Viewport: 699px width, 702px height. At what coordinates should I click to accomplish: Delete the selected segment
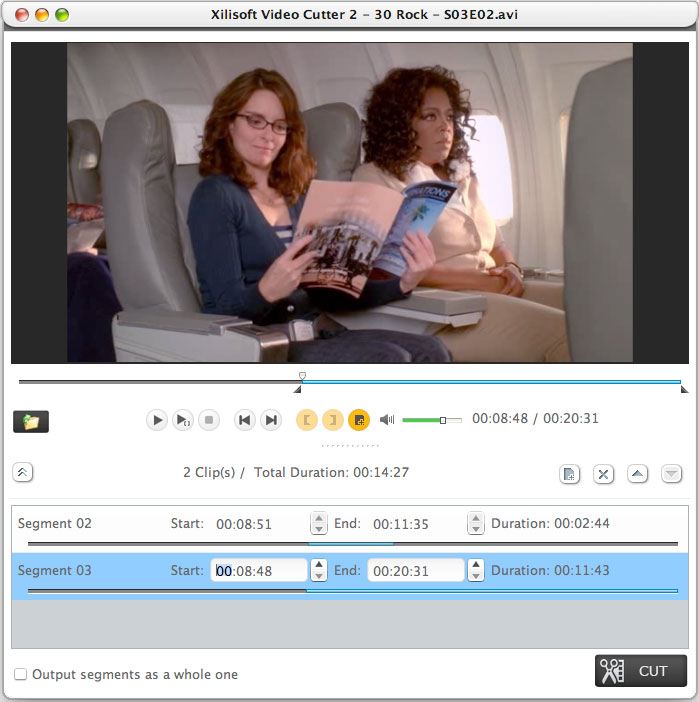pyautogui.click(x=603, y=474)
